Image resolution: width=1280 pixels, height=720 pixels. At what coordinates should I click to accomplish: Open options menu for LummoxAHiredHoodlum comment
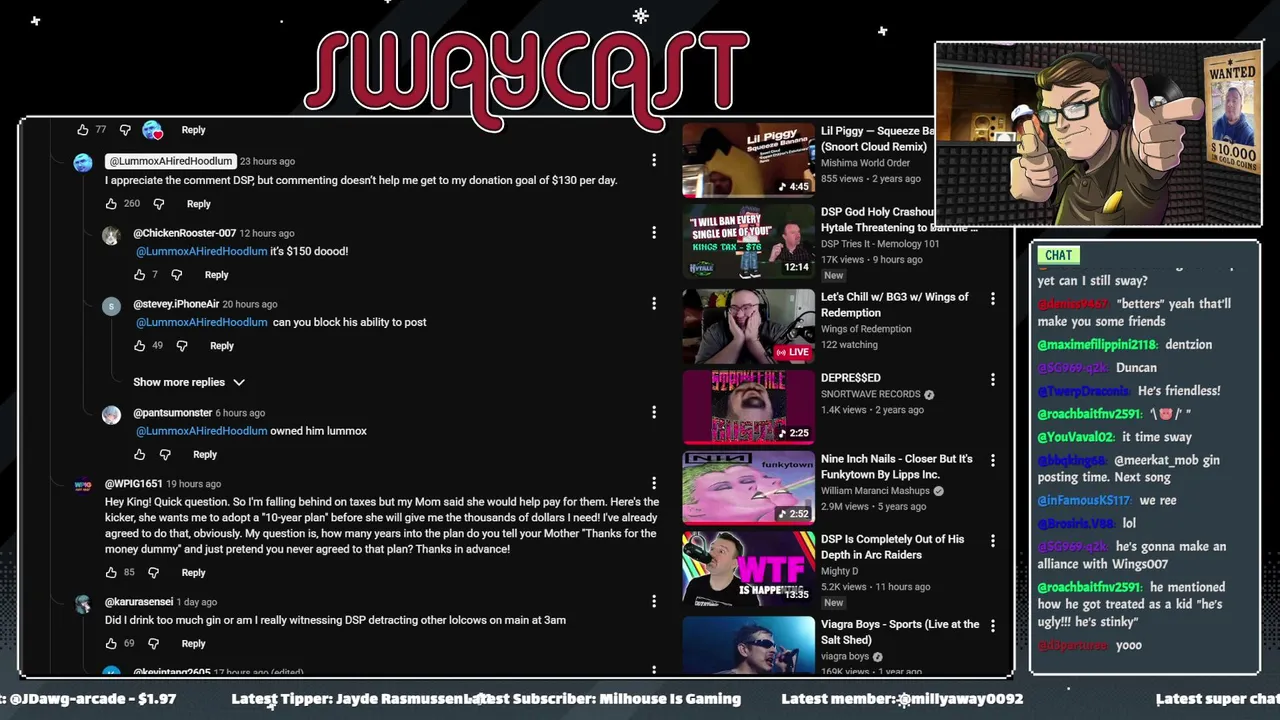click(654, 160)
